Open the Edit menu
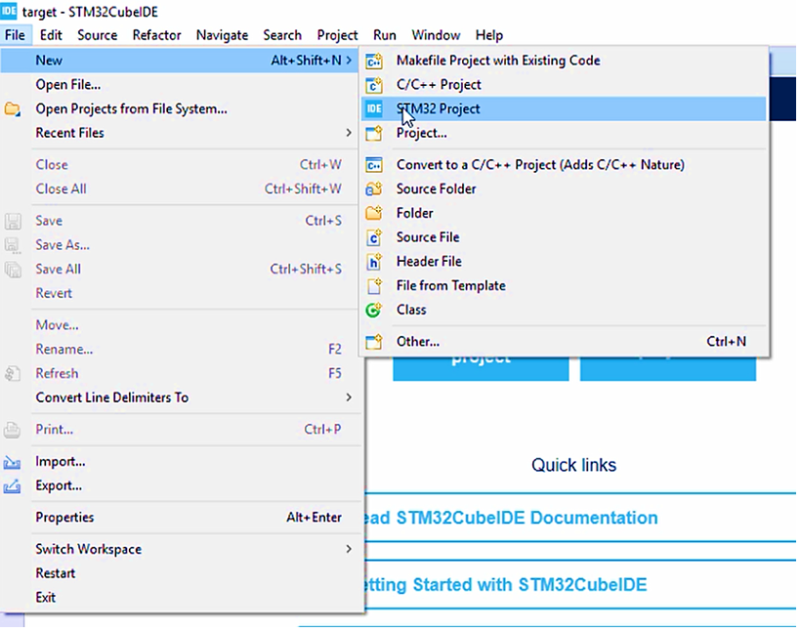800x632 pixels. 51,35
